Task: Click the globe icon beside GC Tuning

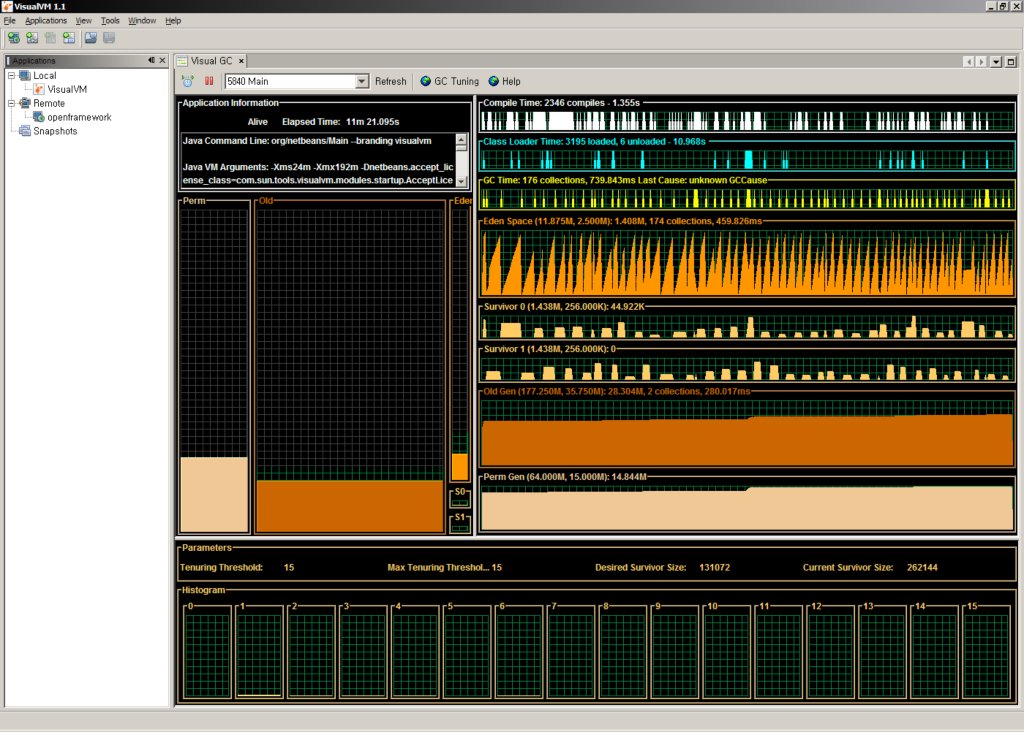Action: [x=426, y=81]
